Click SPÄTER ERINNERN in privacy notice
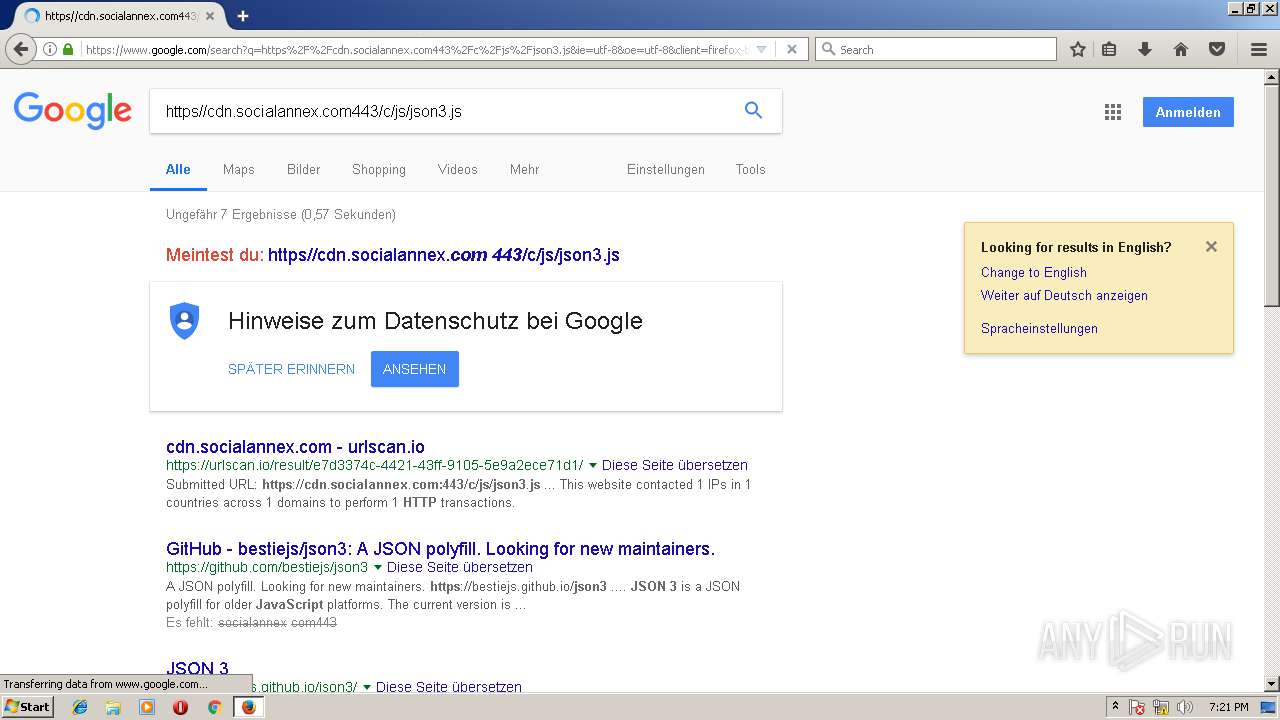This screenshot has height=720, width=1280. pos(291,369)
